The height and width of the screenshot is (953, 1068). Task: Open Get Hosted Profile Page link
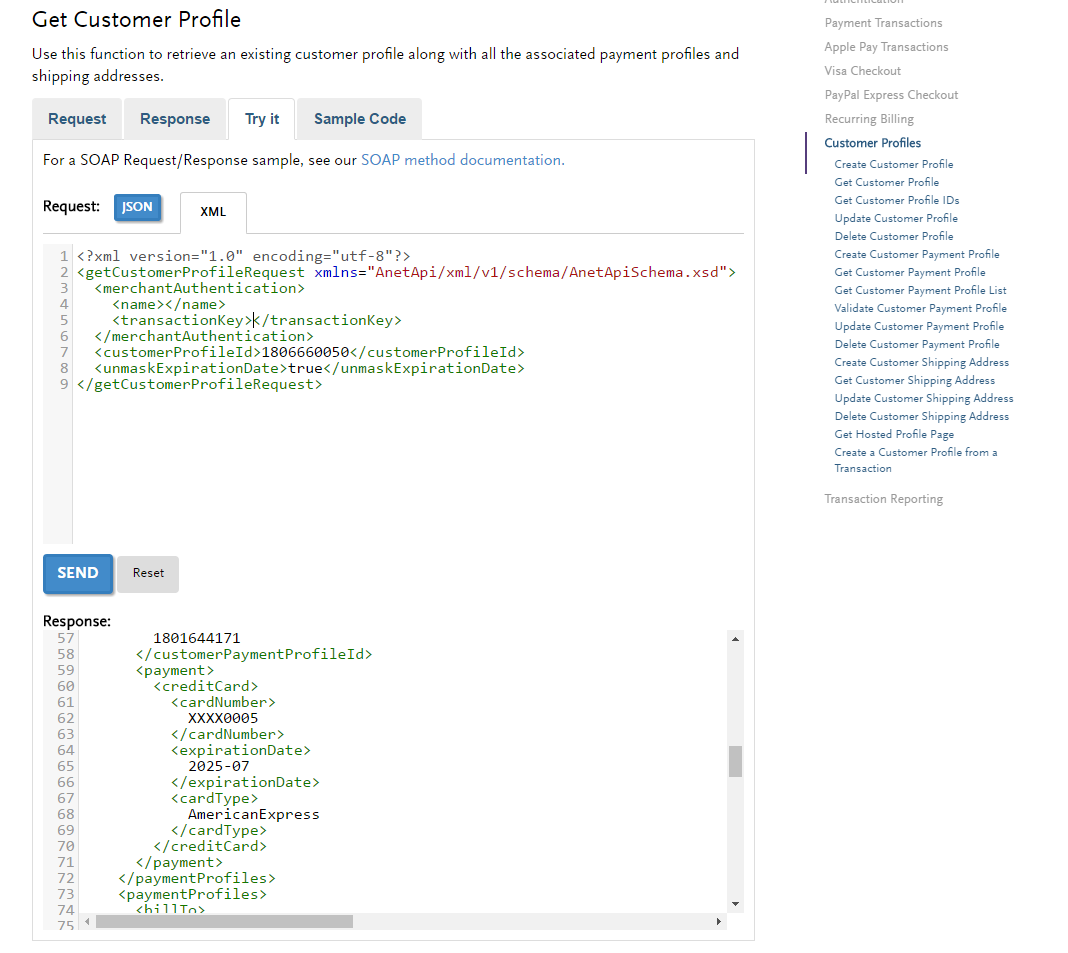click(894, 434)
